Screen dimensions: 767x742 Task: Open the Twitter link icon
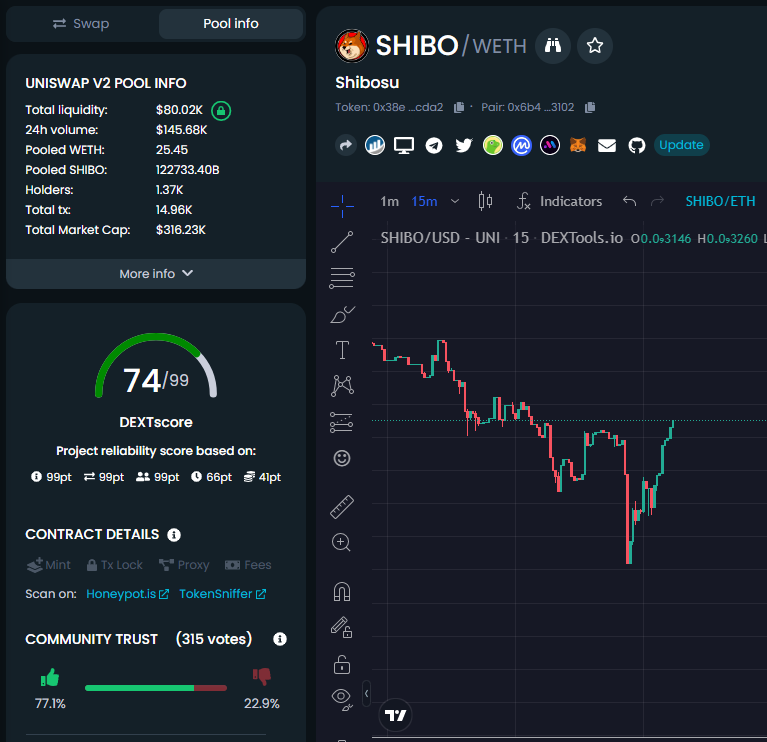coord(464,145)
